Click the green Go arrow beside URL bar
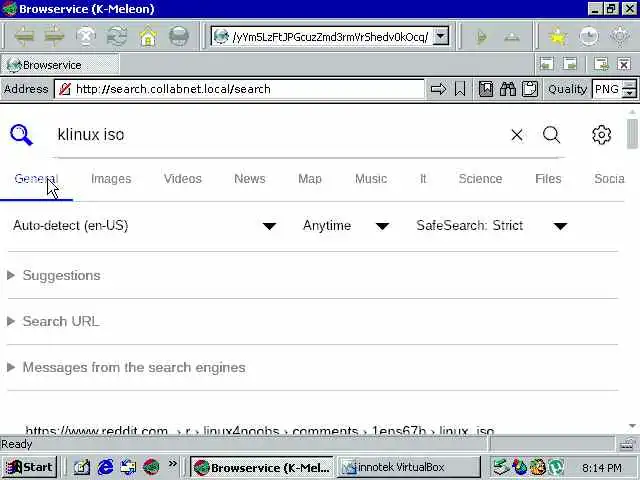The height and width of the screenshot is (480, 640). coord(482,37)
